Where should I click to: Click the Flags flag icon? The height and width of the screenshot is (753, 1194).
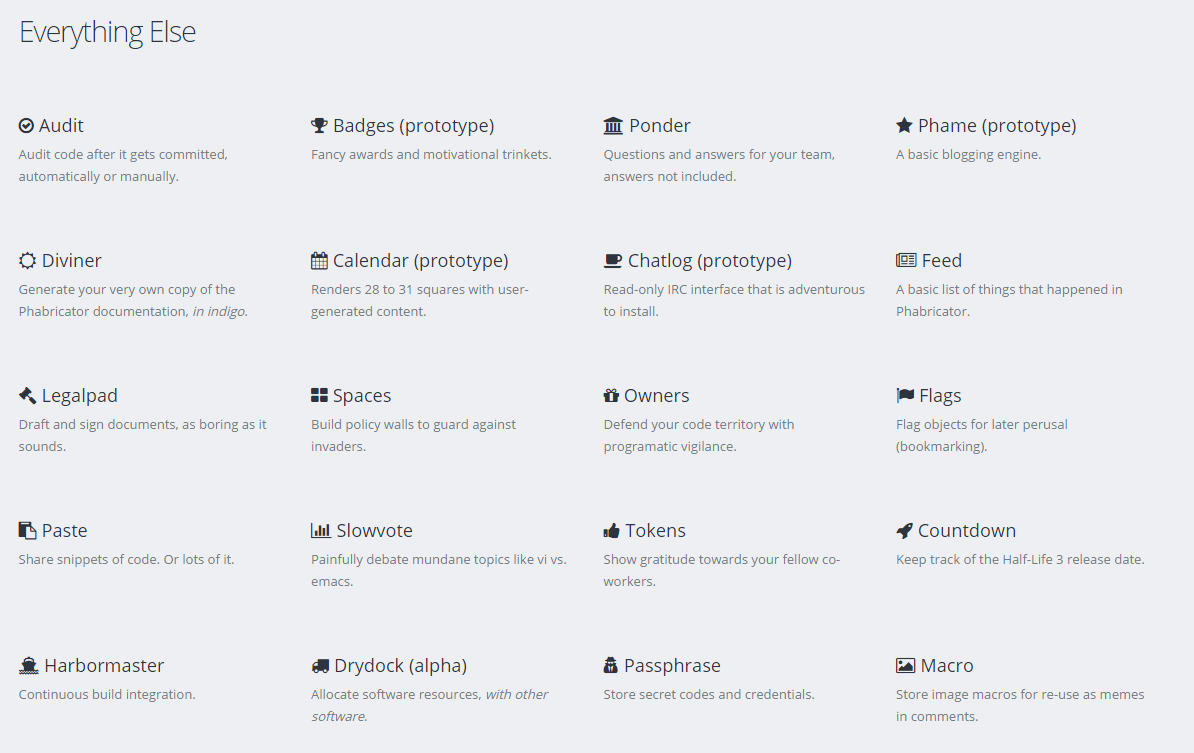(x=905, y=395)
